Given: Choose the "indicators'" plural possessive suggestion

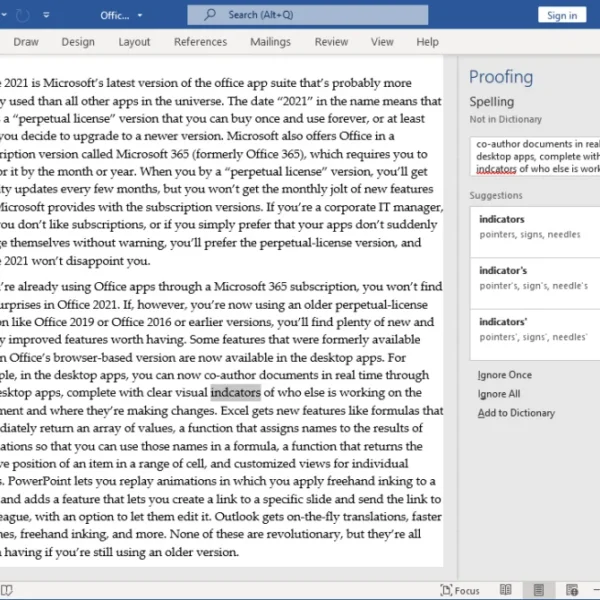Looking at the screenshot, I should tap(535, 334).
